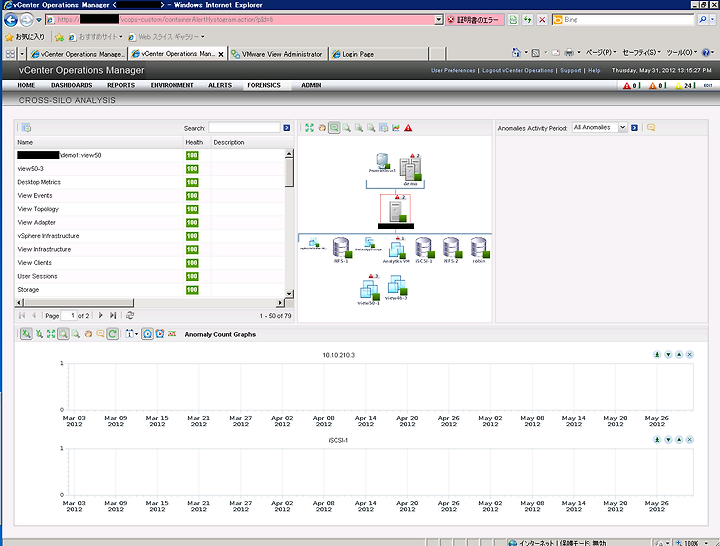Open the User Preferences link
This screenshot has height=546, width=720.
tap(453, 70)
